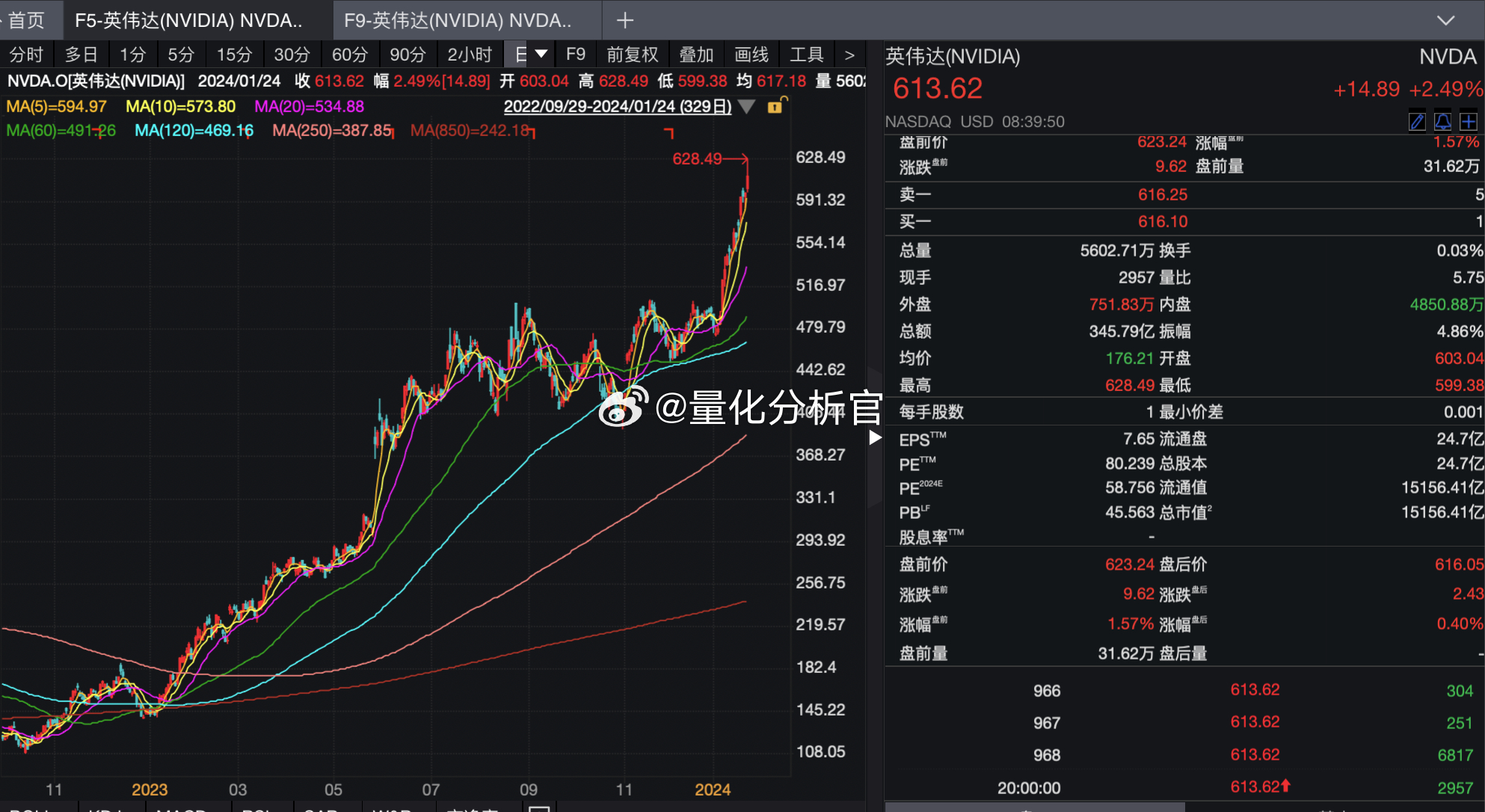Image resolution: width=1485 pixels, height=812 pixels.
Task: Click the 2024 label on time axis
Action: point(713,790)
